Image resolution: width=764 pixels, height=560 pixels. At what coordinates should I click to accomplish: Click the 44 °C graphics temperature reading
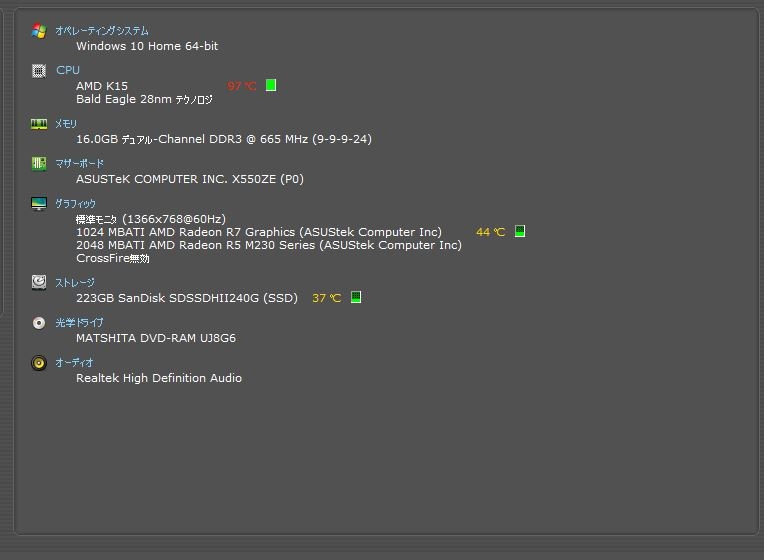point(491,232)
